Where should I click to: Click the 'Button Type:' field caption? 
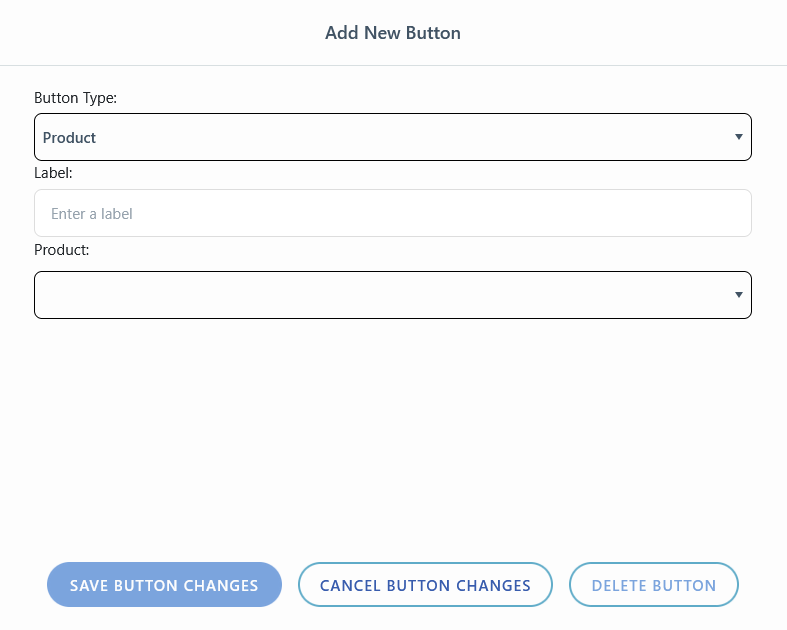click(75, 98)
